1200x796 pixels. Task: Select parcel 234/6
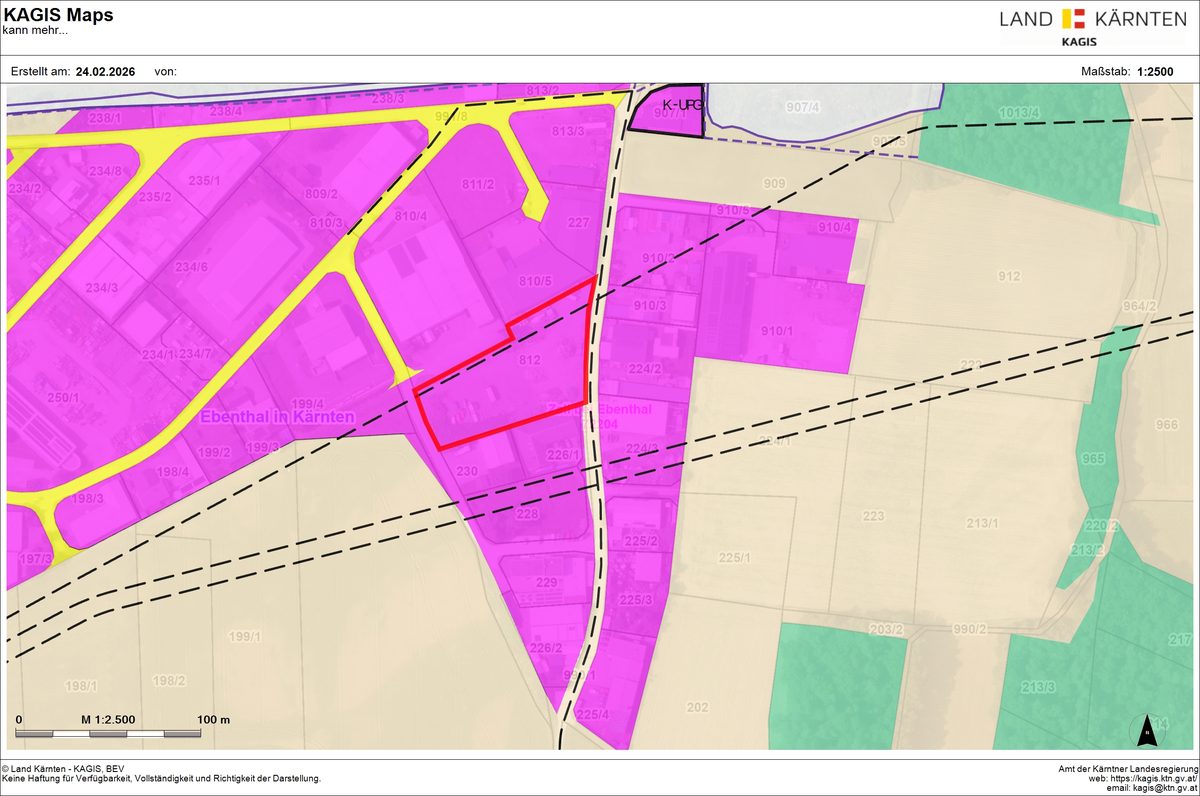190,266
